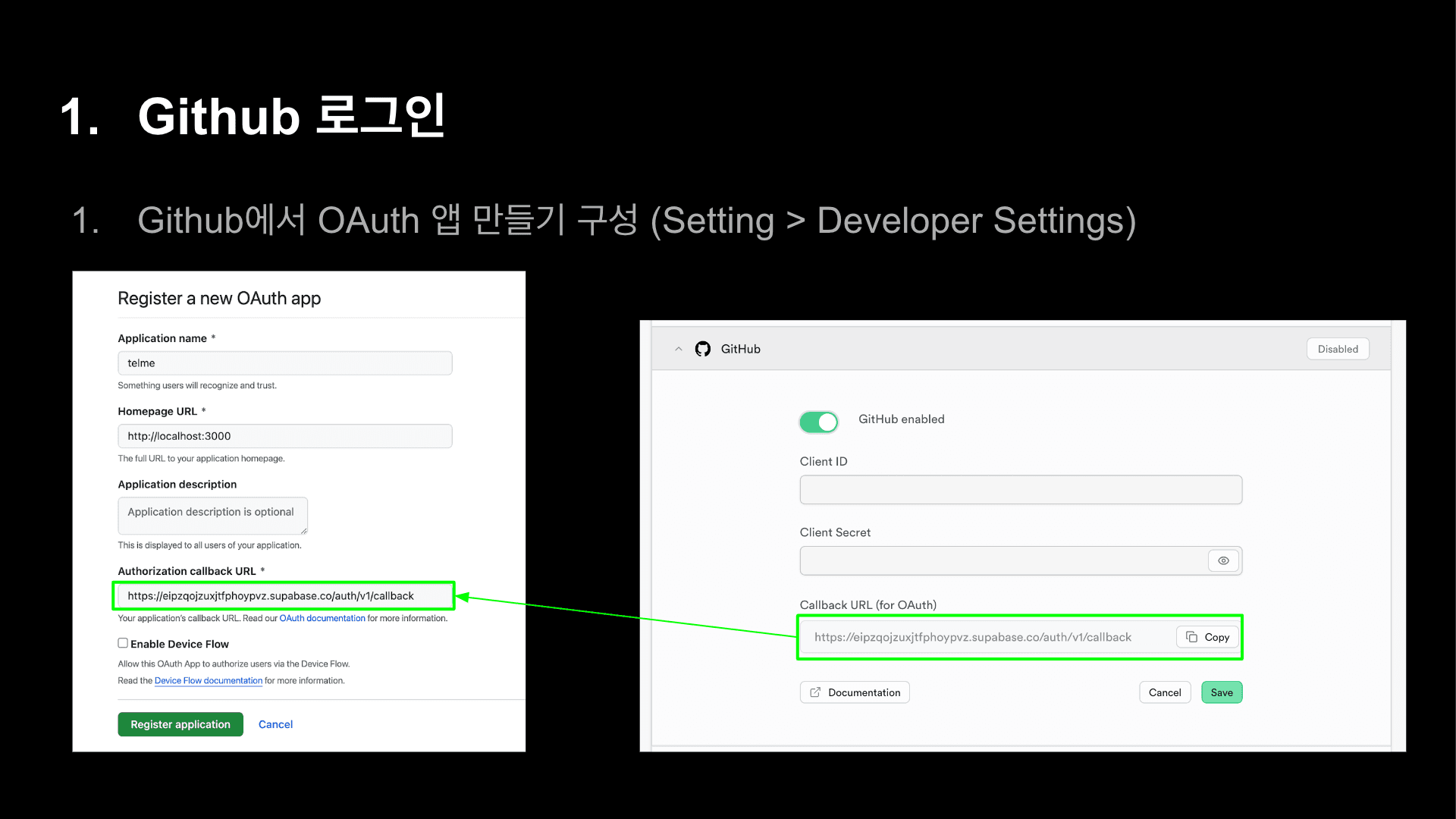Click the Homepage URL input field
The image size is (1456, 819).
click(x=284, y=436)
